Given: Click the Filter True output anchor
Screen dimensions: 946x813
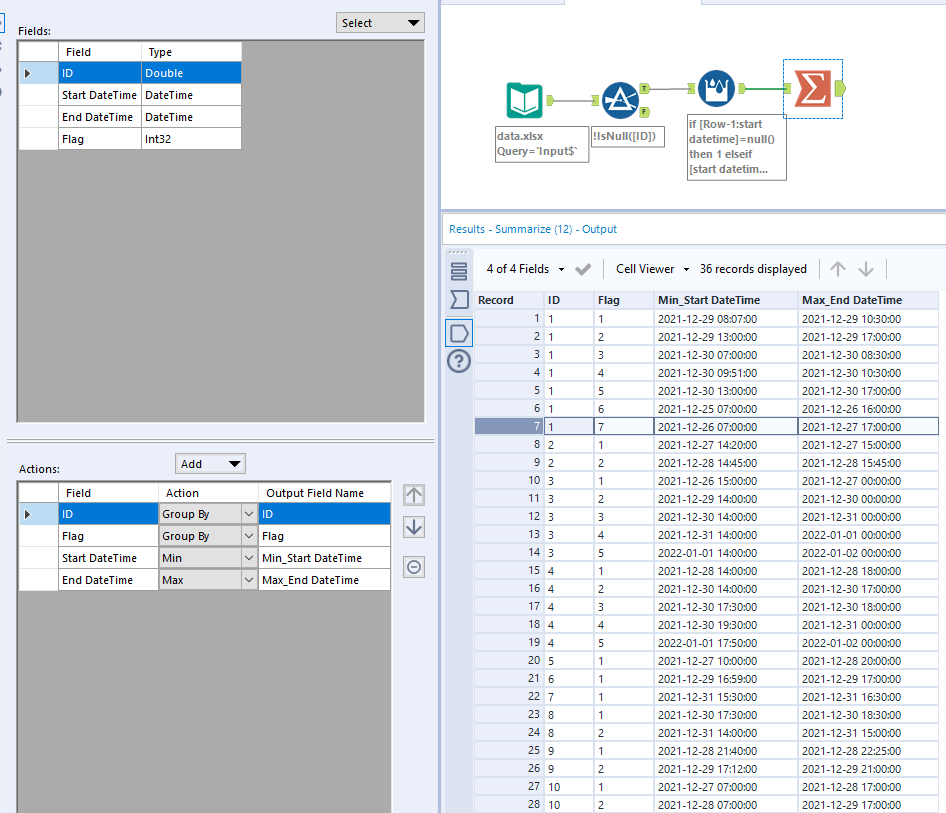Looking at the screenshot, I should pyautogui.click(x=644, y=89).
